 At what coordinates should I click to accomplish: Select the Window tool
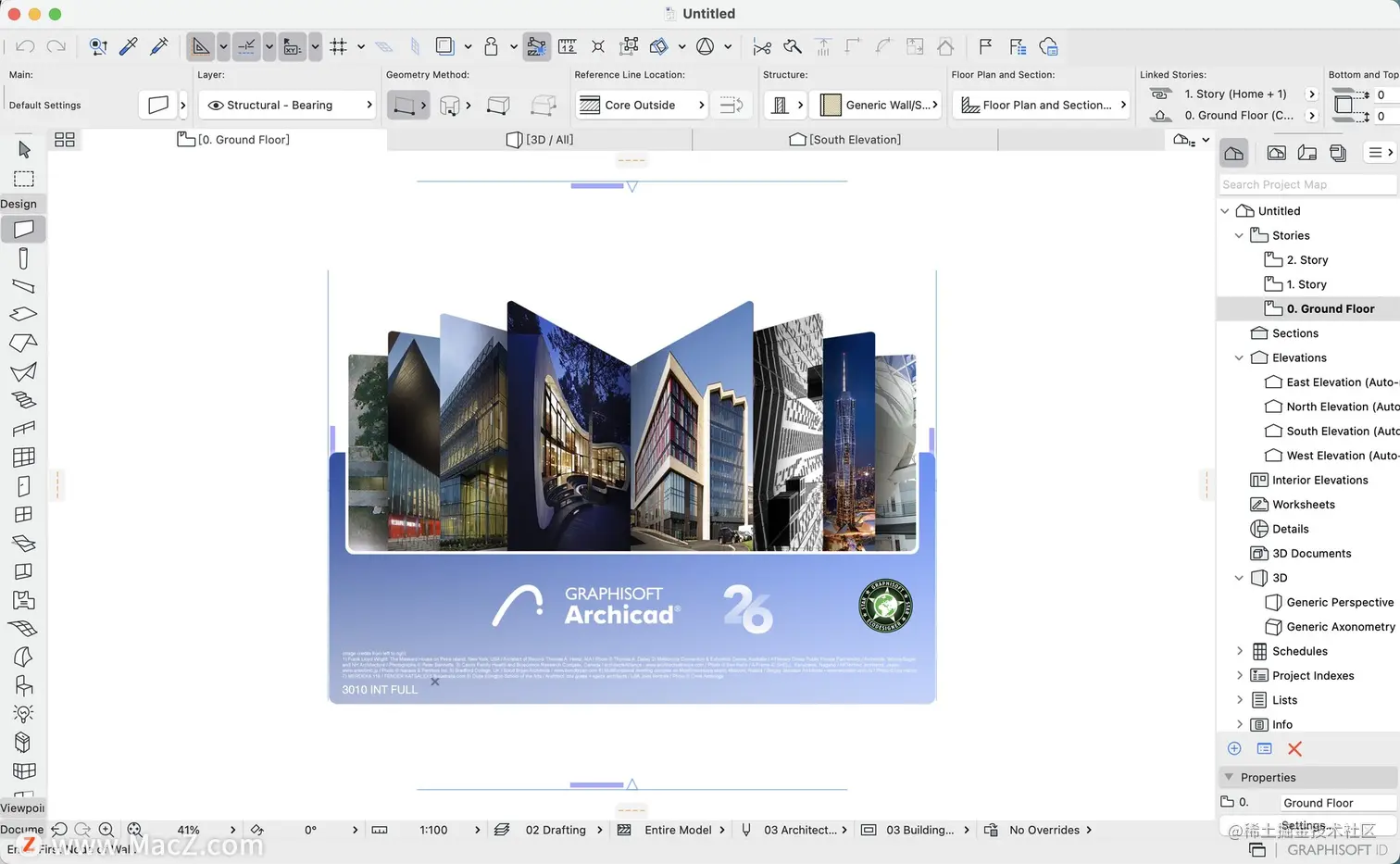click(x=24, y=514)
